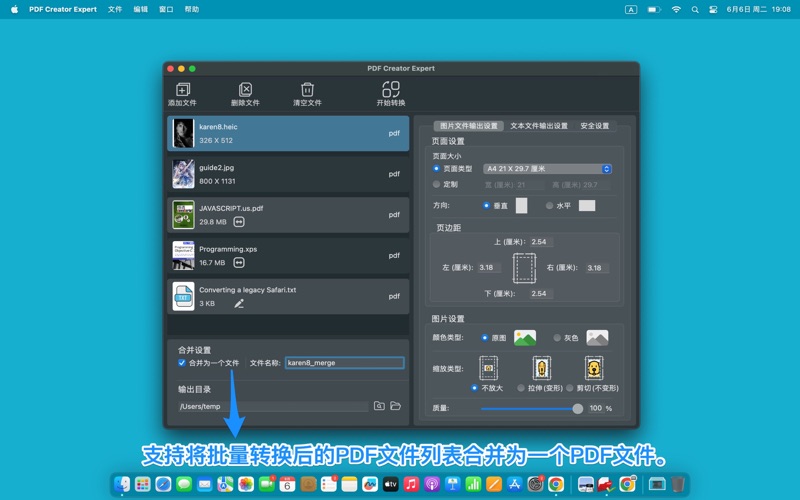Click the original color landscape image icon
This screenshot has width=800, height=500.
pos(525,338)
